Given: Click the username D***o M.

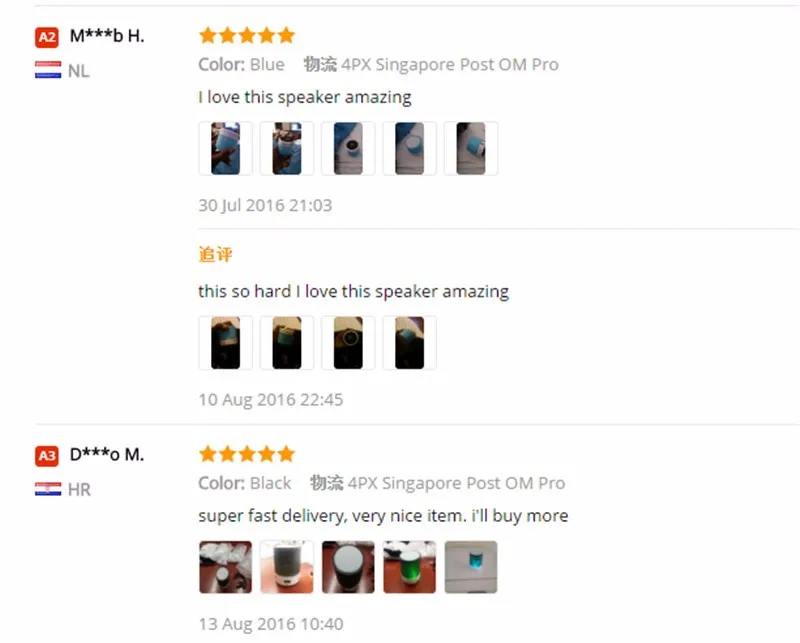Looking at the screenshot, I should coord(107,454).
